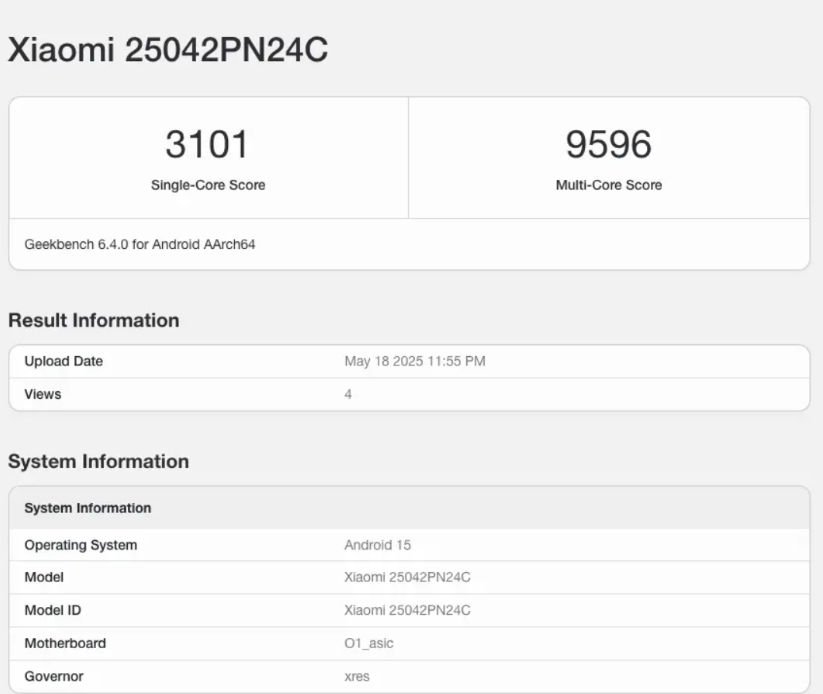This screenshot has width=823, height=694.
Task: Click the System Information table header row
Action: 409,508
